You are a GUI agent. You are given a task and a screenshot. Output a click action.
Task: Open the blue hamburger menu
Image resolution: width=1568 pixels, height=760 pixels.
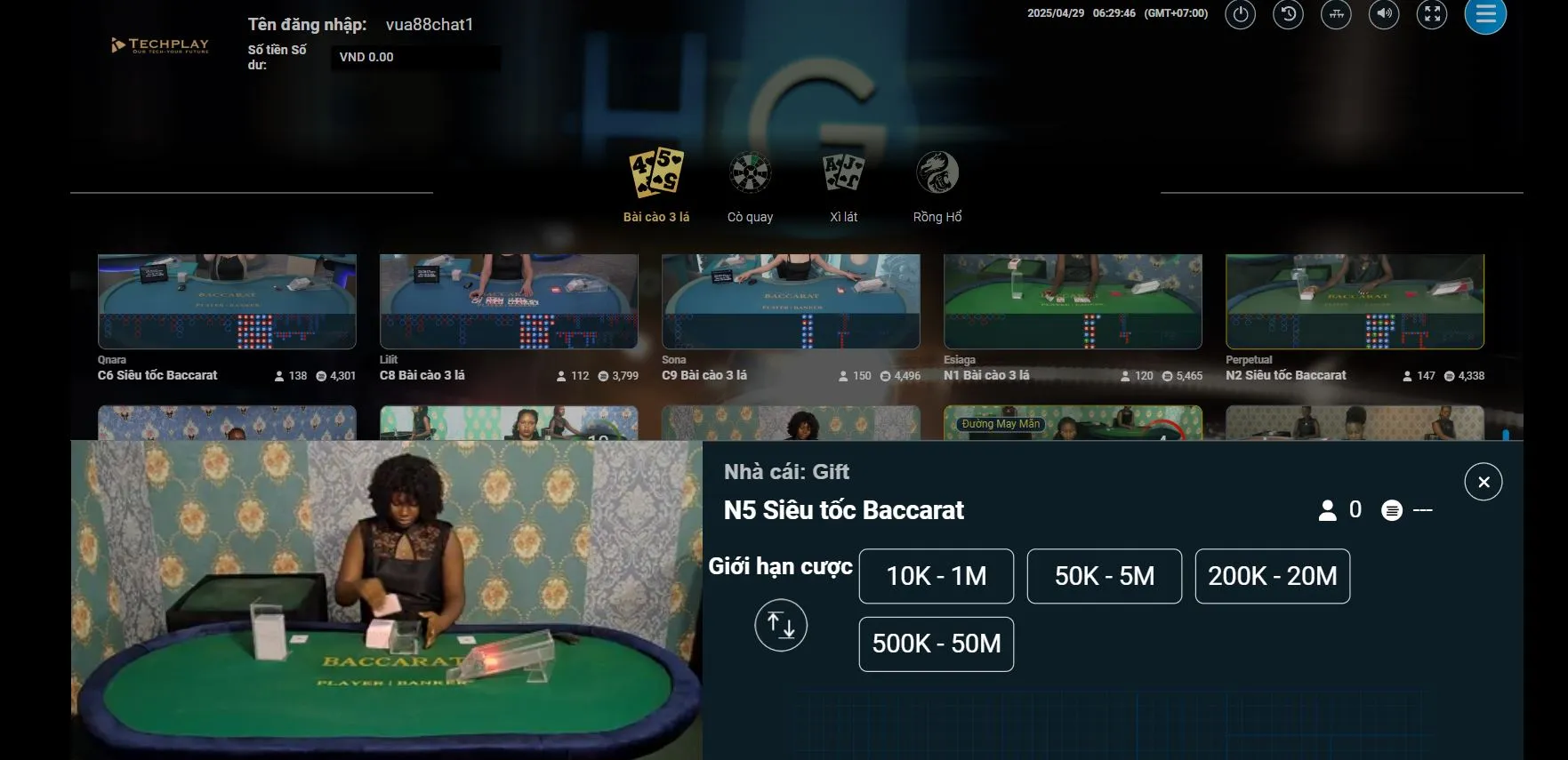tap(1485, 14)
